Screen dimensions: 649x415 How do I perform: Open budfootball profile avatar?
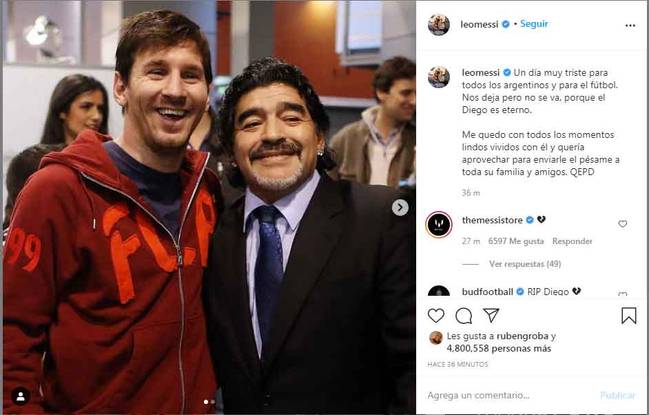438,293
